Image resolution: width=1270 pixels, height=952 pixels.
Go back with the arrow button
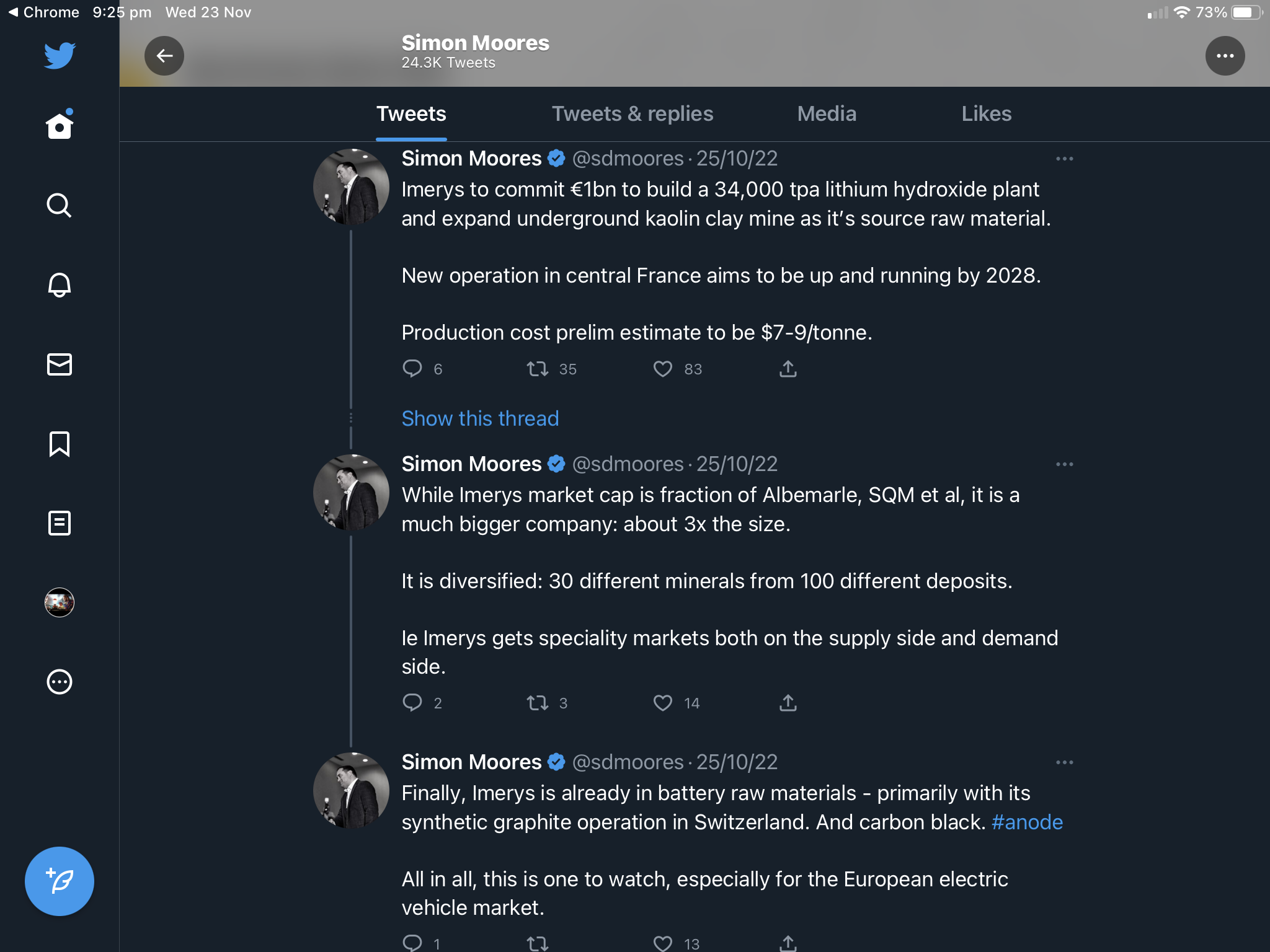click(x=164, y=56)
